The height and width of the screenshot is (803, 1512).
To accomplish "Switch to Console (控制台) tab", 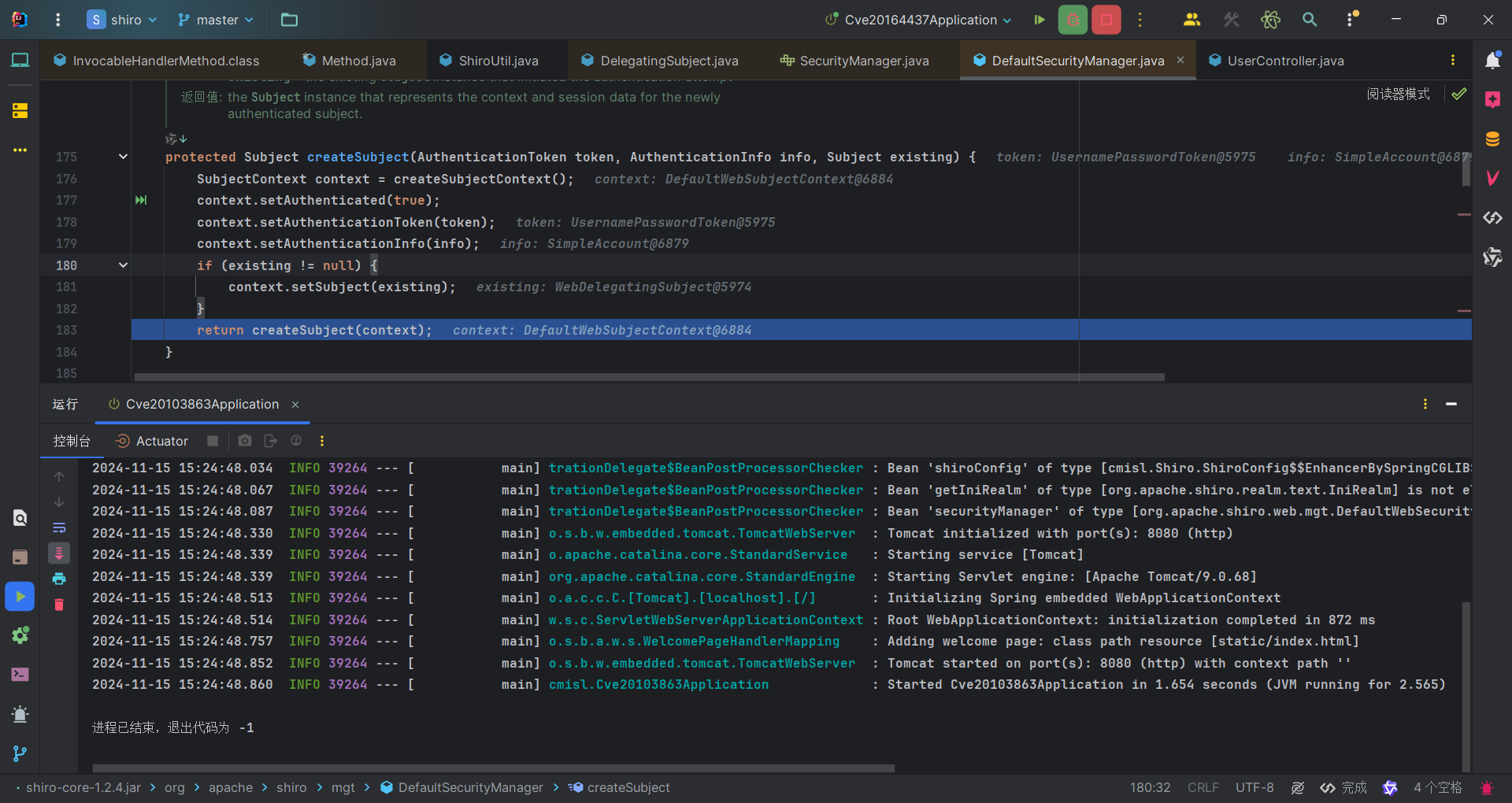I will tap(72, 441).
